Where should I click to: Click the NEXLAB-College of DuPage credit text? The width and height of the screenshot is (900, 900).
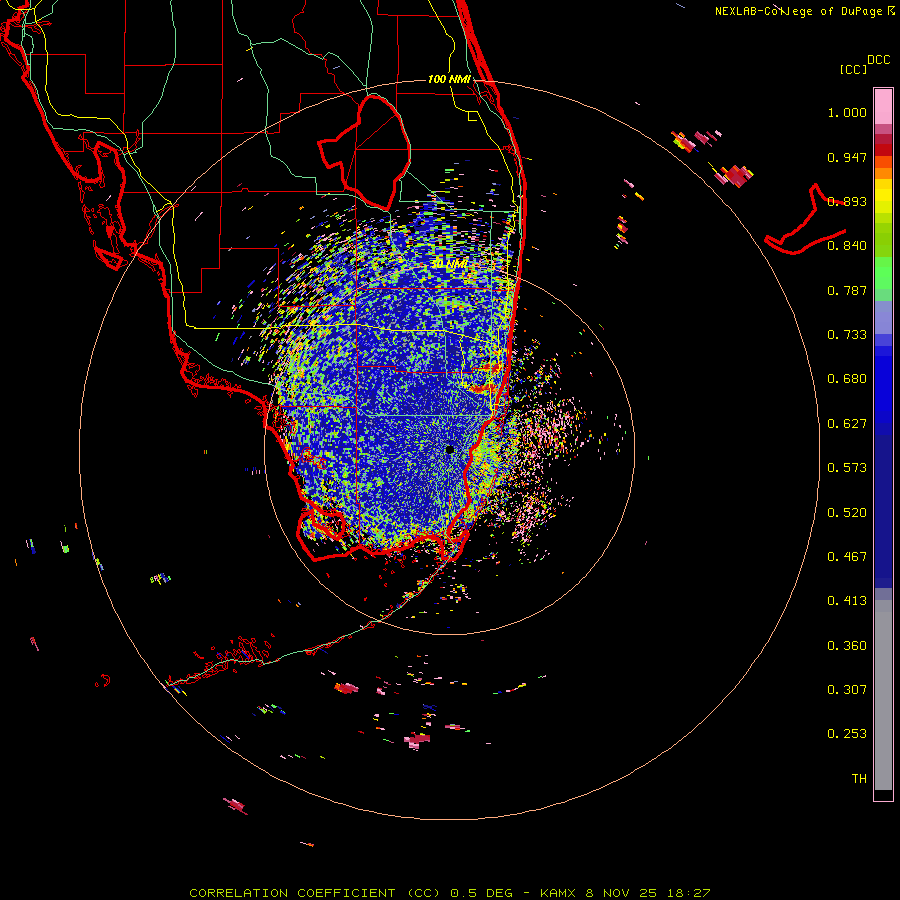798,11
